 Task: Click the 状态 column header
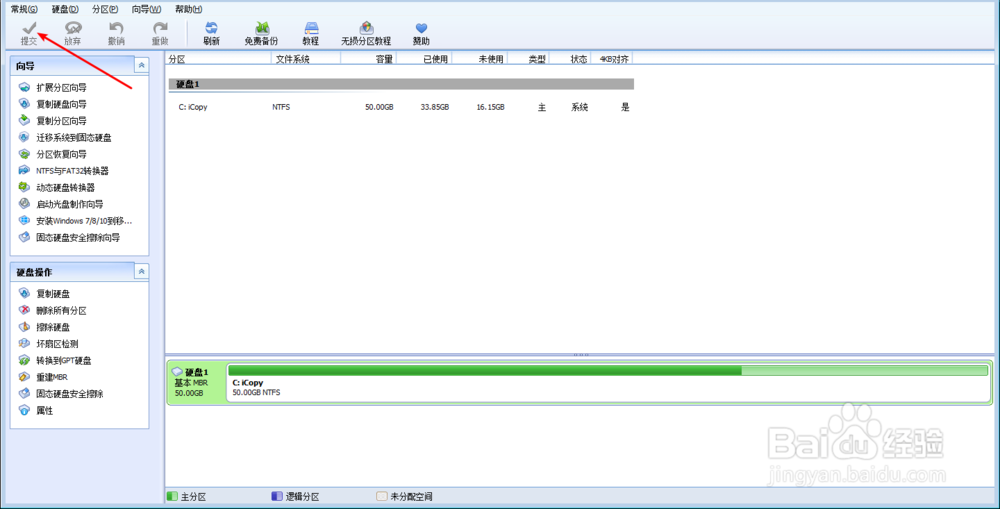point(570,59)
